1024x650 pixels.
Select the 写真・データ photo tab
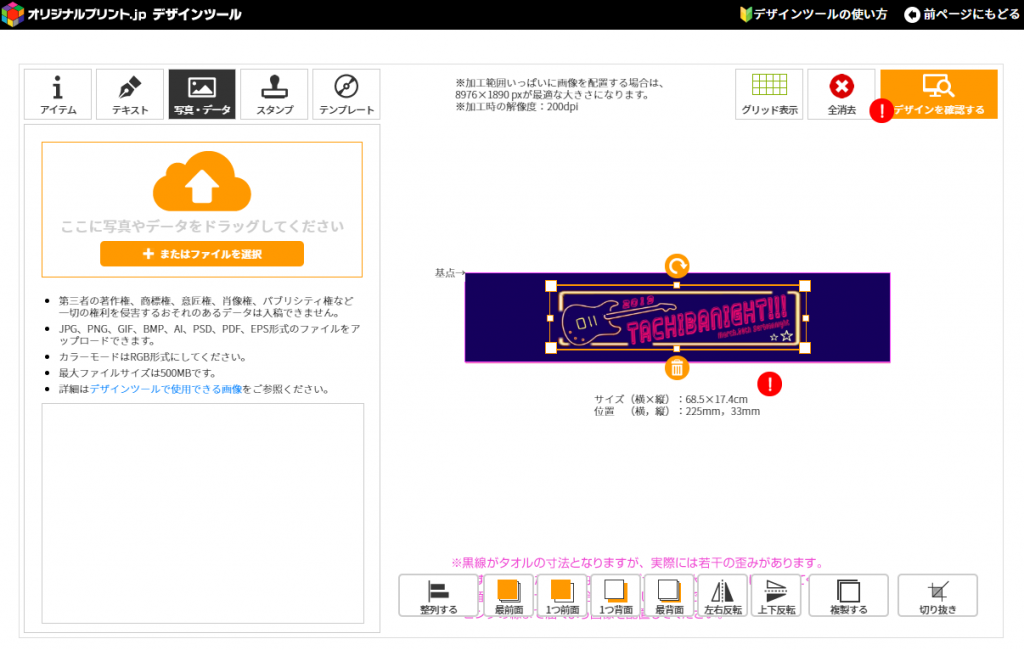pyautogui.click(x=202, y=94)
